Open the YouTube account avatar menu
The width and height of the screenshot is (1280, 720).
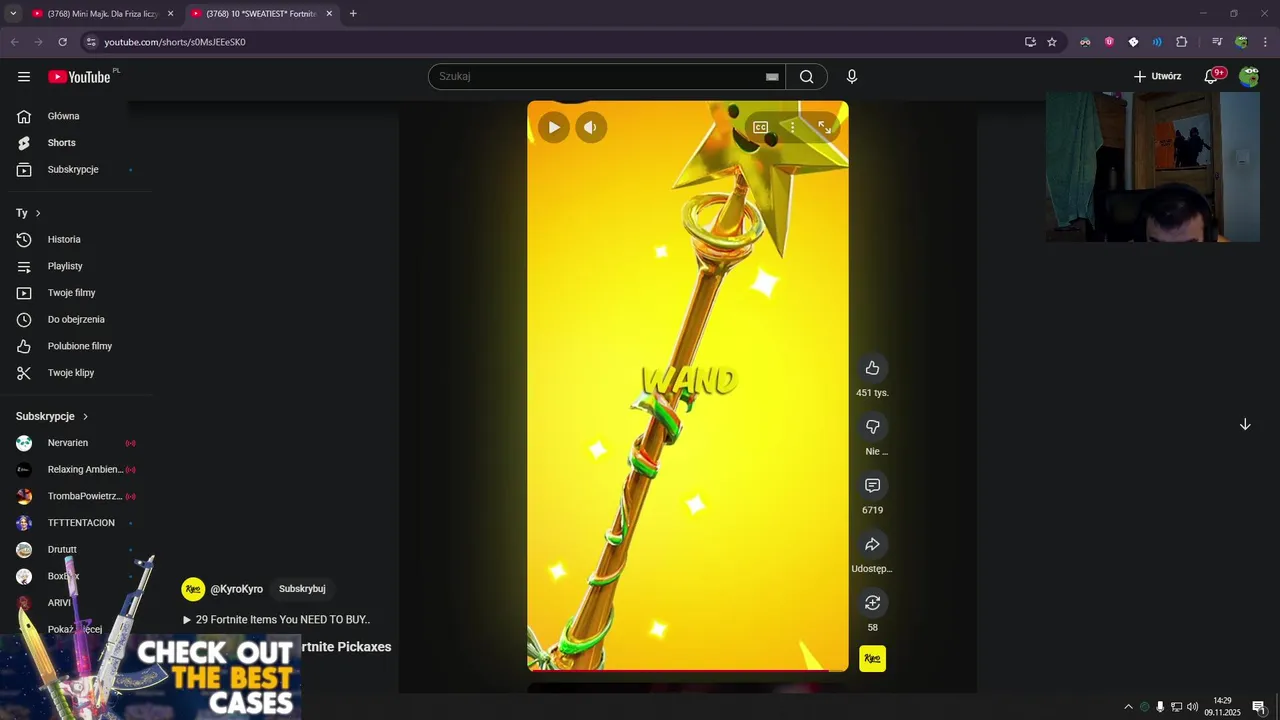(x=1249, y=77)
